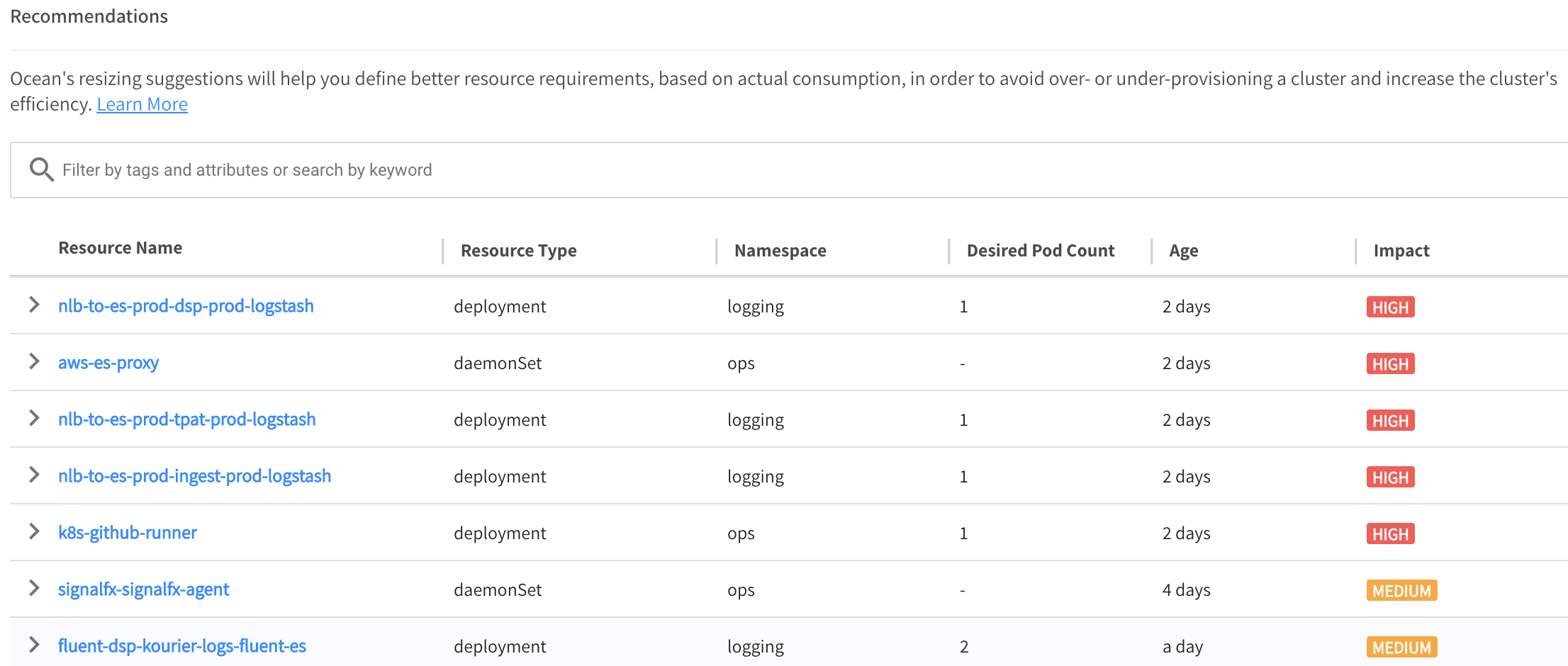The width and height of the screenshot is (1568, 666).
Task: Sort by the Impact column header
Action: [x=1401, y=251]
